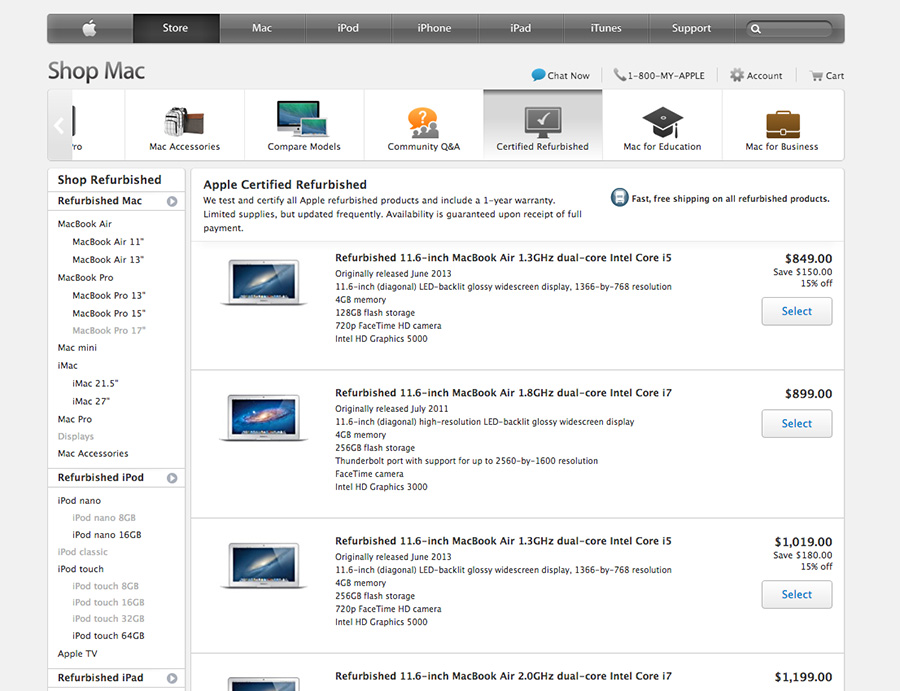Open the iTunes navigation tab
The image size is (900, 691).
606,28
